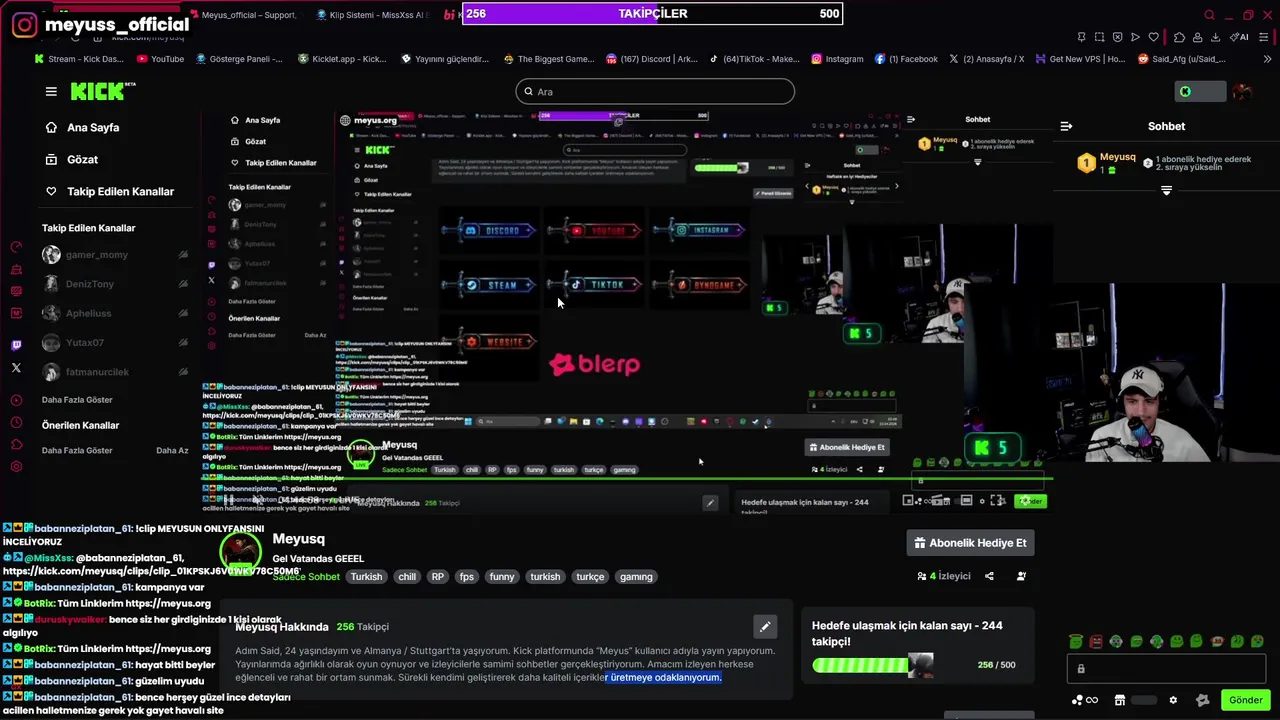Expand Daha Fazla Göster under followed channels

coord(77,400)
